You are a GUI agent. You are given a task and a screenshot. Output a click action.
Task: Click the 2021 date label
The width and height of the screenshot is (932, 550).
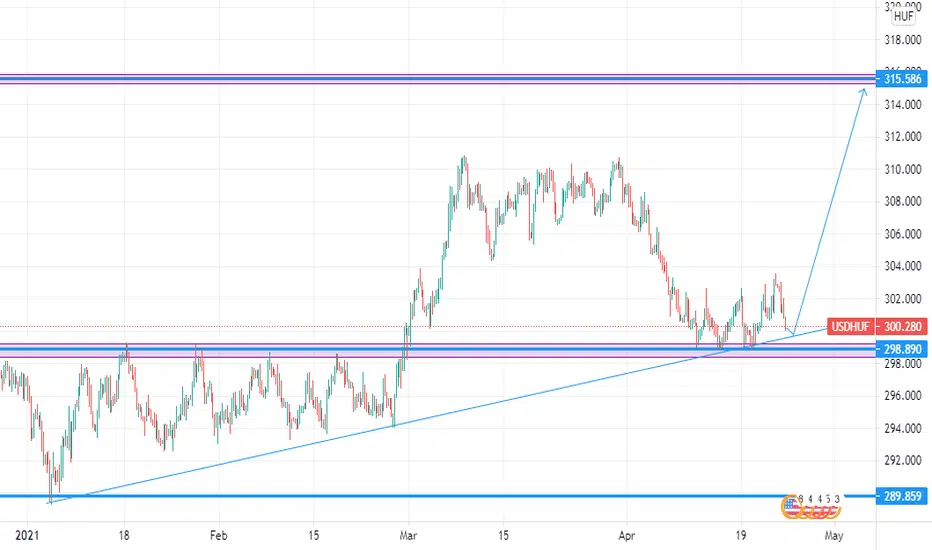click(x=27, y=536)
